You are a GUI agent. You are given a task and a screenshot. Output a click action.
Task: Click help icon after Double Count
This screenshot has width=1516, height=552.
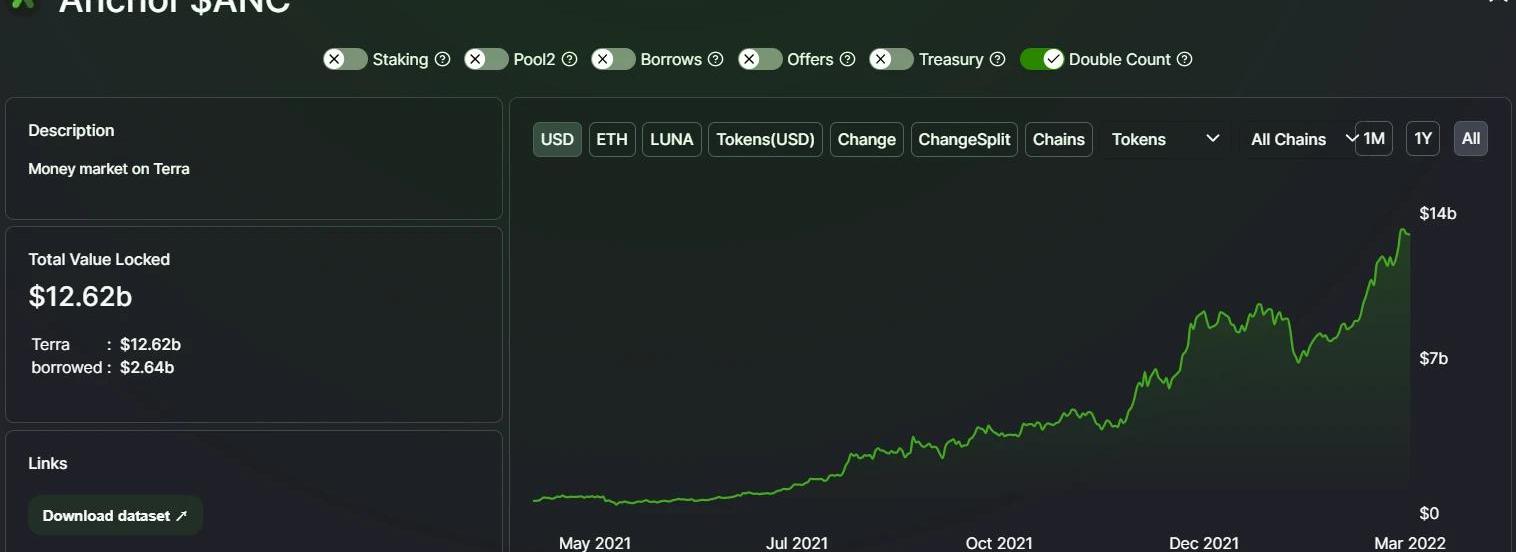1185,59
